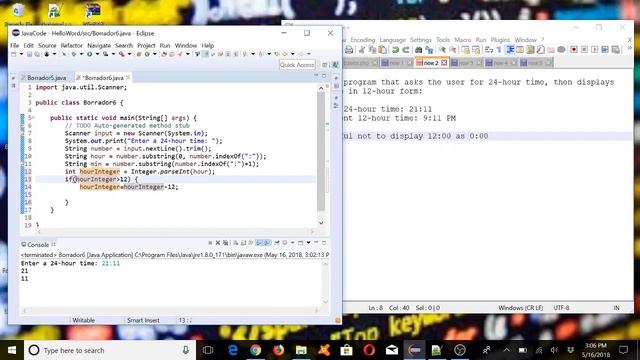Click the Document Map icon in Notepad++
Viewport: 640px width, 360px height.
530,50
